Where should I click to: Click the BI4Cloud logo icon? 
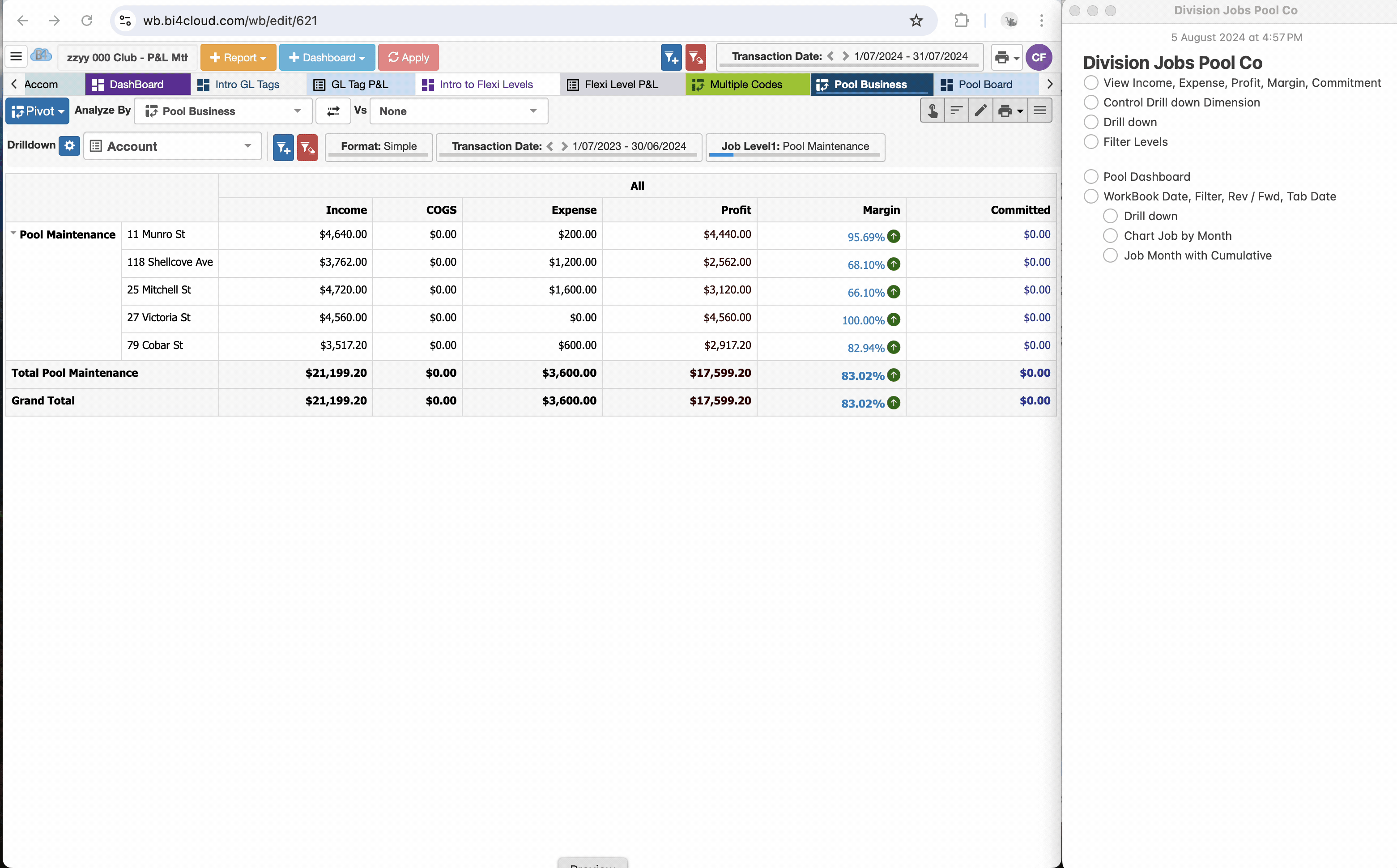(x=42, y=55)
